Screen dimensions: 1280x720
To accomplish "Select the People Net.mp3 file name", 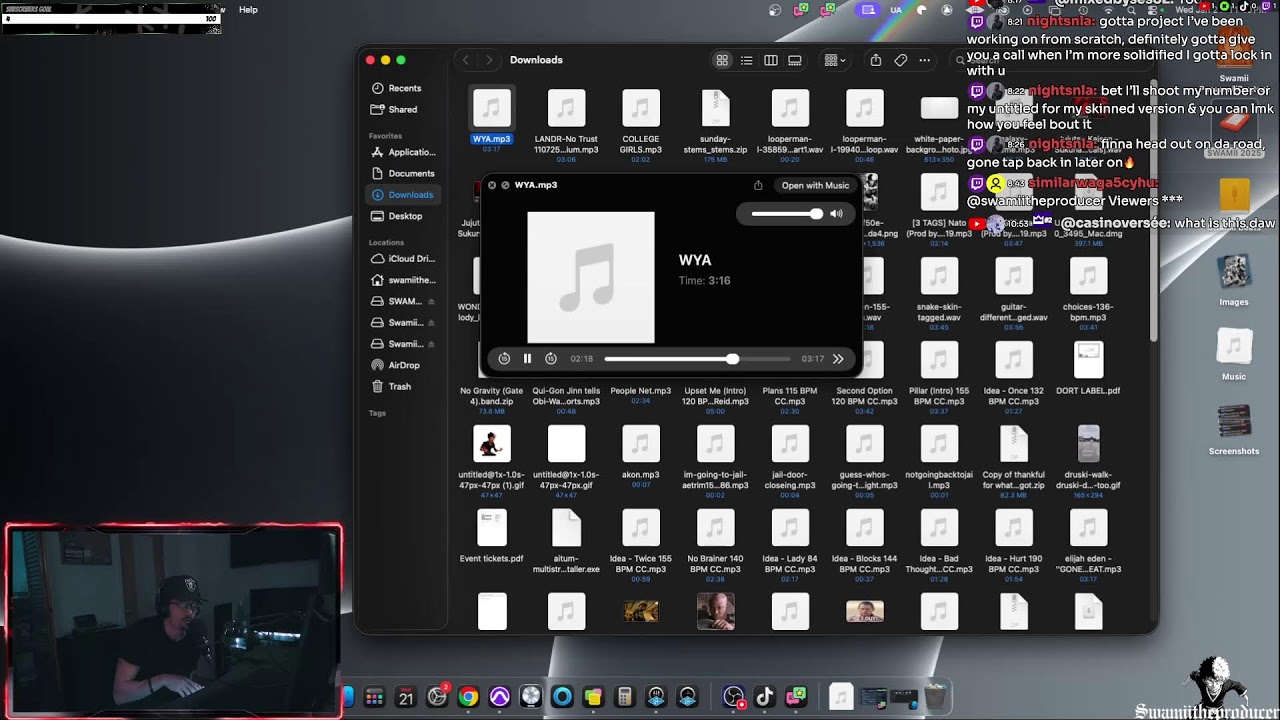I will tap(641, 391).
